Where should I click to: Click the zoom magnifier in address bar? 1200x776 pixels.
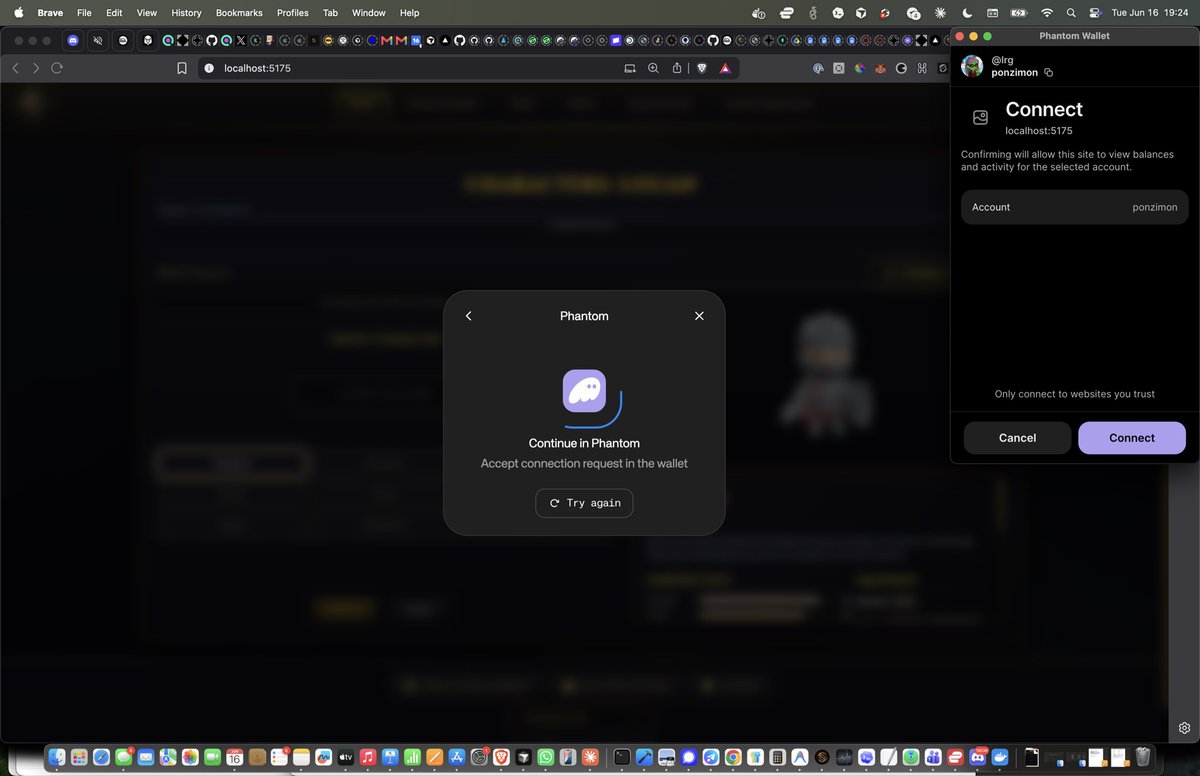point(653,68)
